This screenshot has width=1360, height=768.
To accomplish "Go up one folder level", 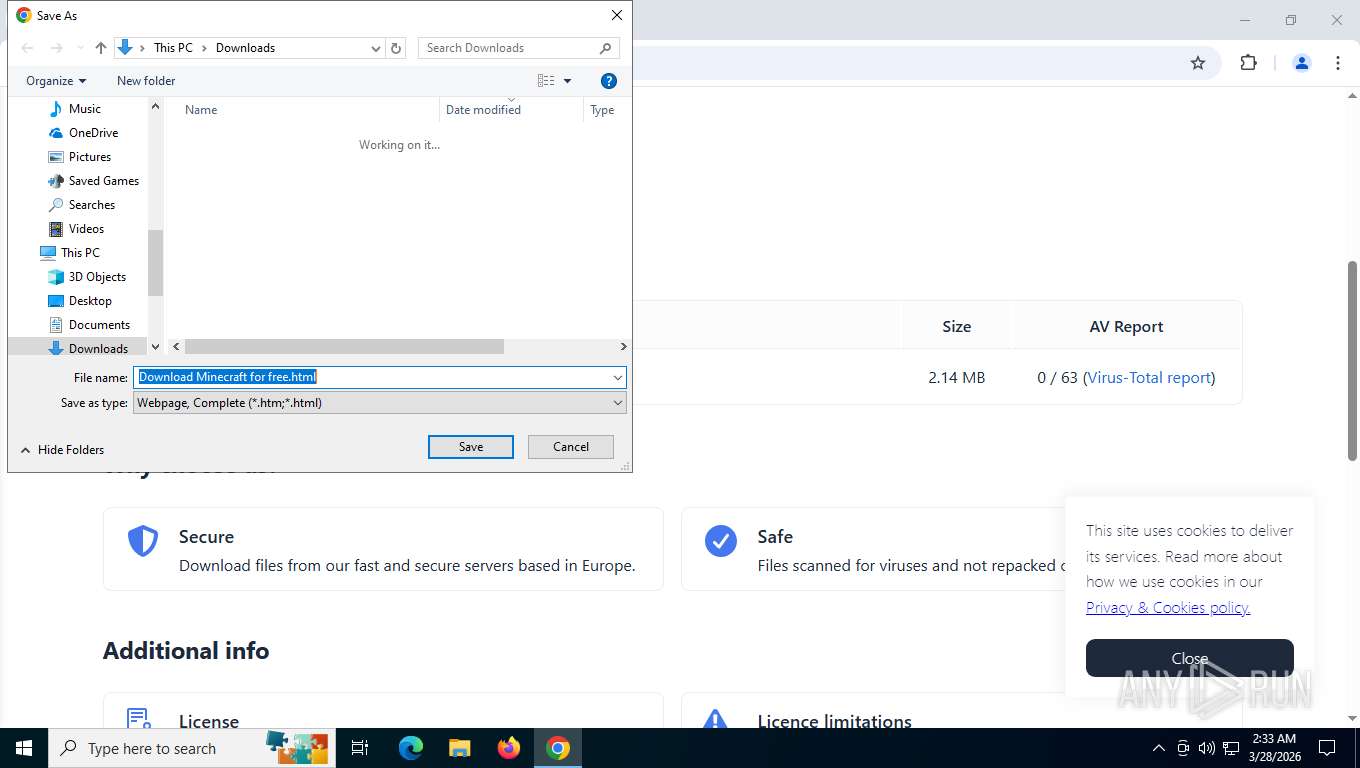I will pyautogui.click(x=100, y=48).
